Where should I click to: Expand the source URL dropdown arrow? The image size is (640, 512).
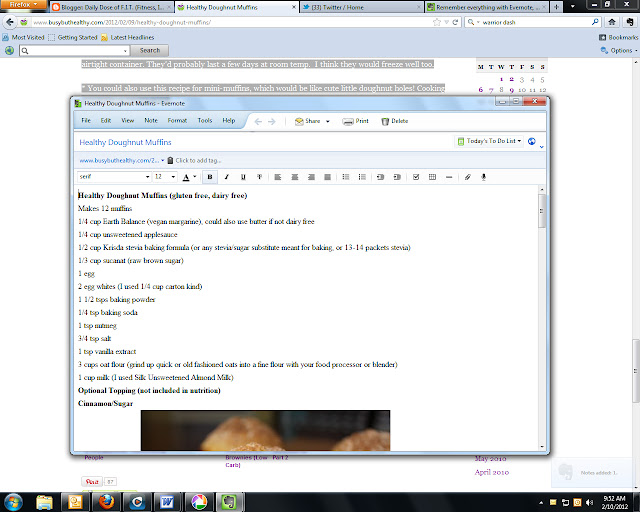coord(163,160)
